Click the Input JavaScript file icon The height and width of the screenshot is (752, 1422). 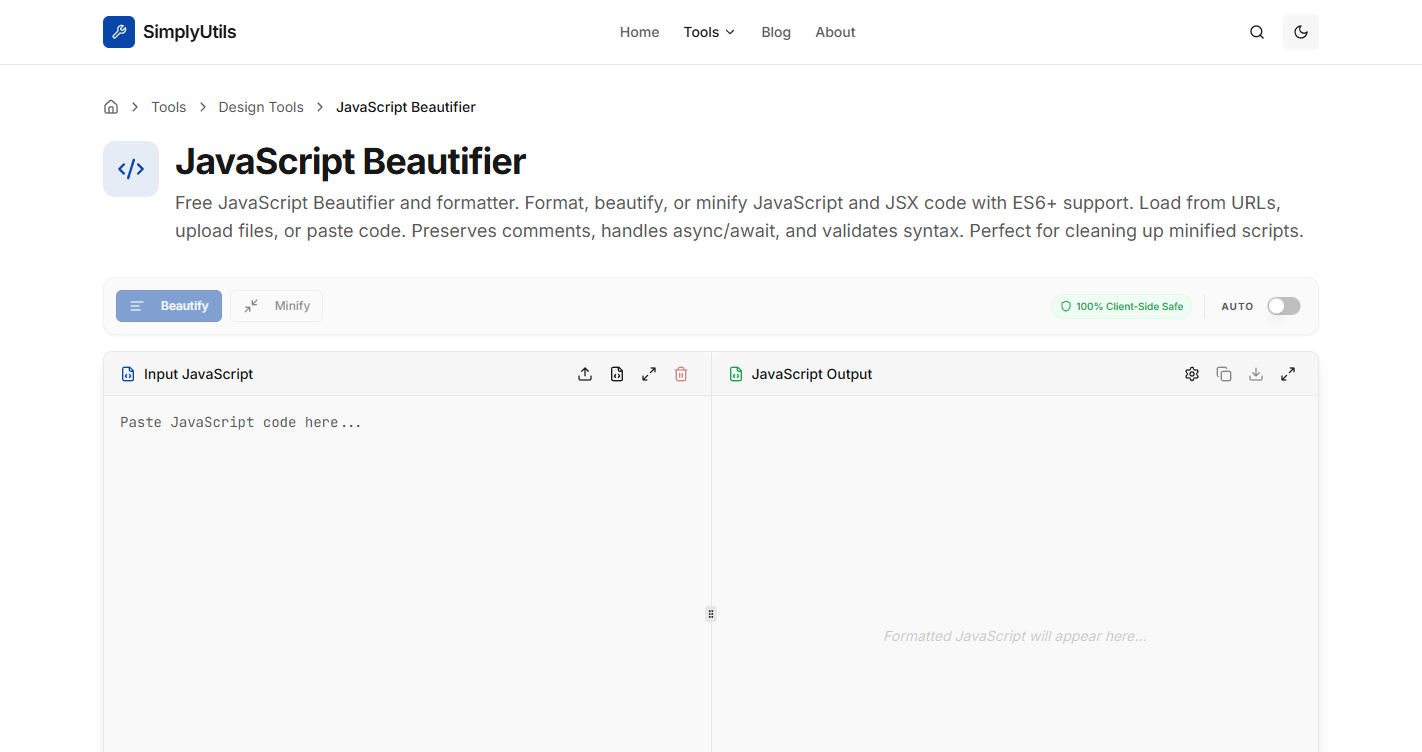(x=128, y=374)
